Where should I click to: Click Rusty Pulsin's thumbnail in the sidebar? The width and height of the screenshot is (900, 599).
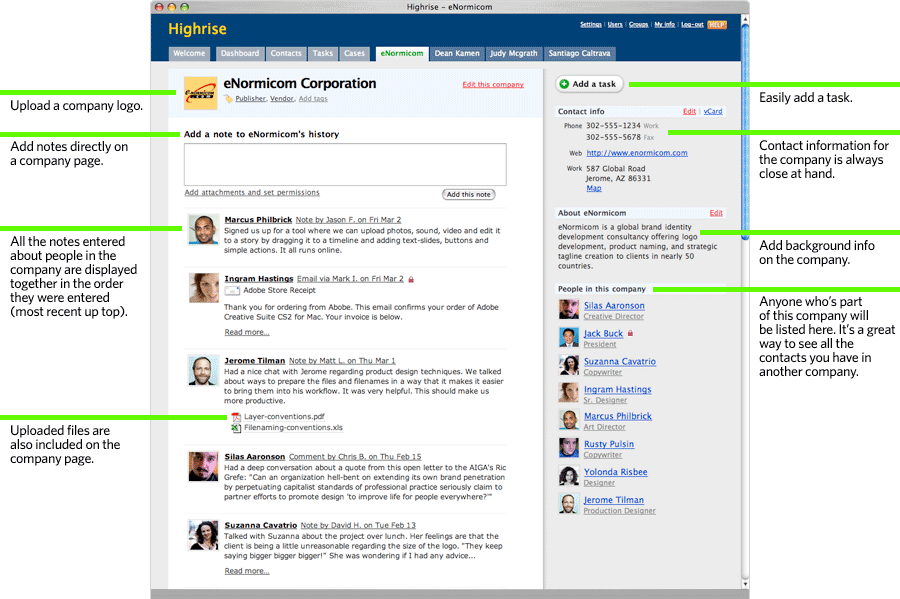pos(569,448)
